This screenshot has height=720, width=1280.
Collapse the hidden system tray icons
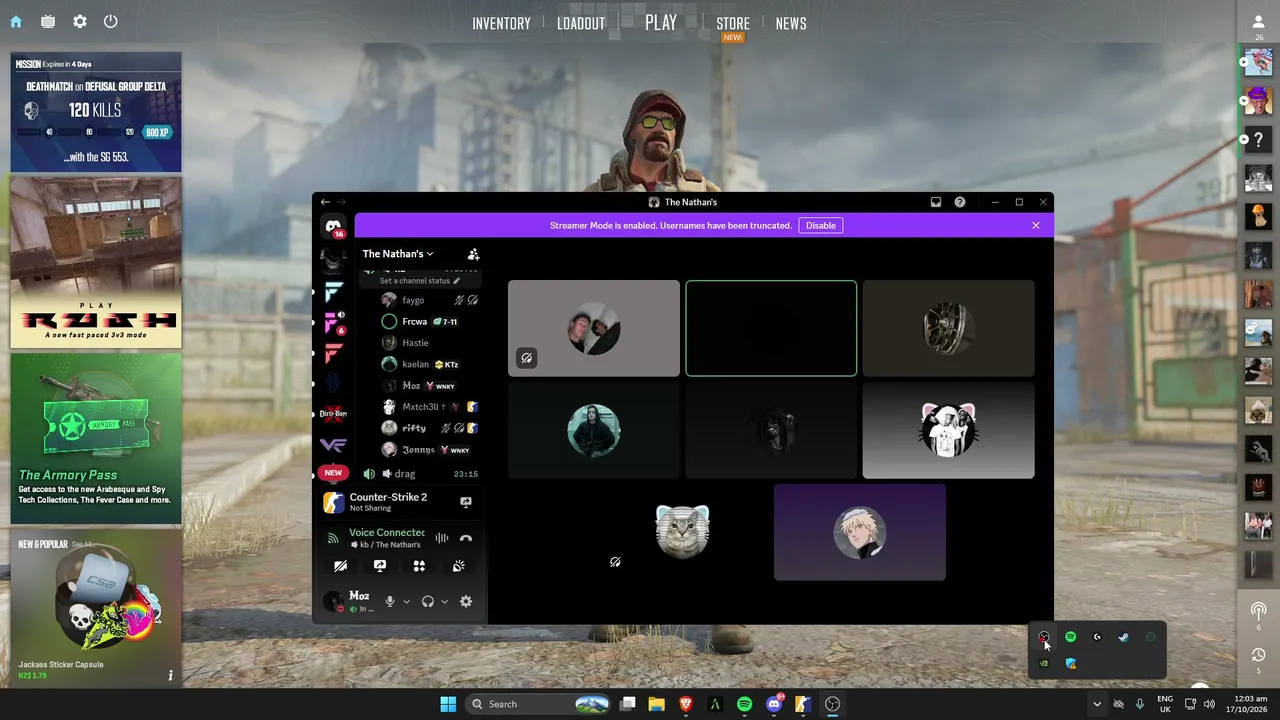pyautogui.click(x=1097, y=704)
